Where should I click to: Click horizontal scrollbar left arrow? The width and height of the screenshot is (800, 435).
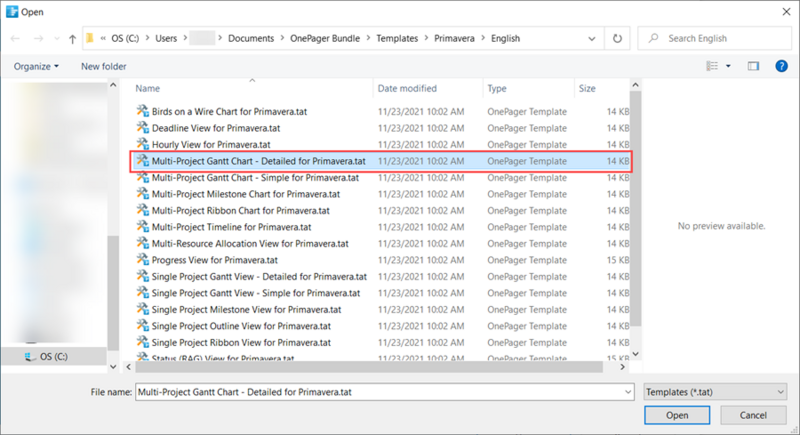point(129,367)
